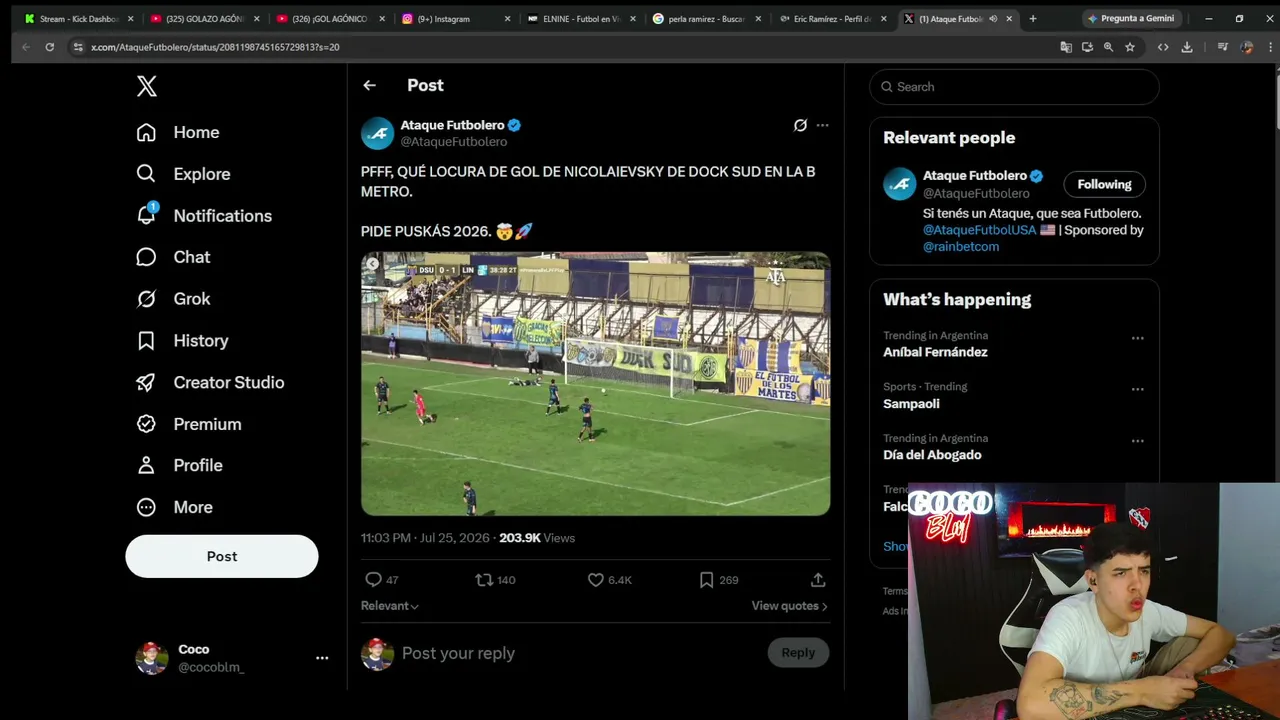Switch to the (325) GOLAZO YouTube tab
Screen dimensions: 1280x720
pyautogui.click(x=204, y=18)
